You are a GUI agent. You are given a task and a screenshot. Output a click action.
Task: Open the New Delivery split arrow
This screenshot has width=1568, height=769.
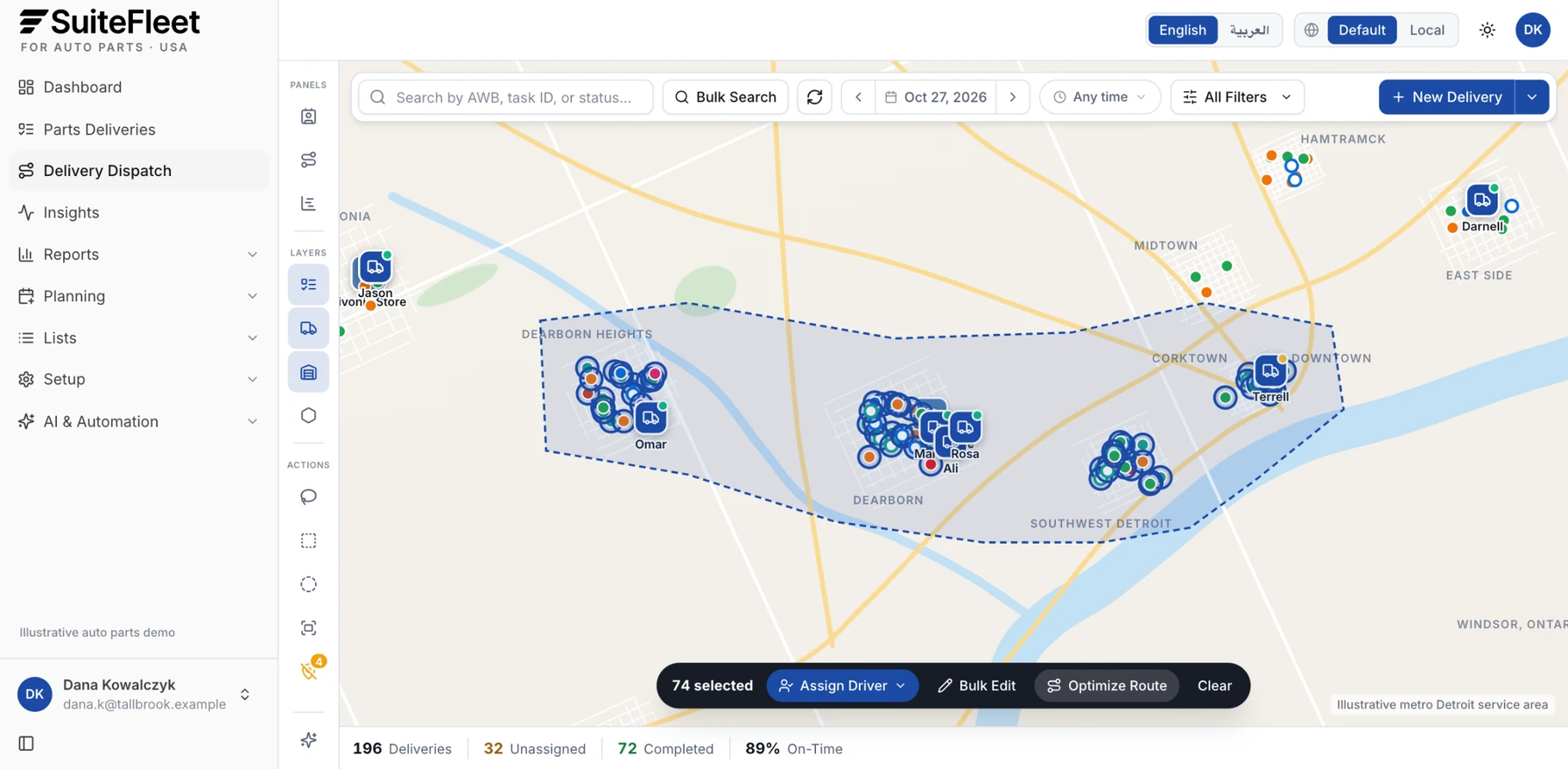click(1532, 97)
